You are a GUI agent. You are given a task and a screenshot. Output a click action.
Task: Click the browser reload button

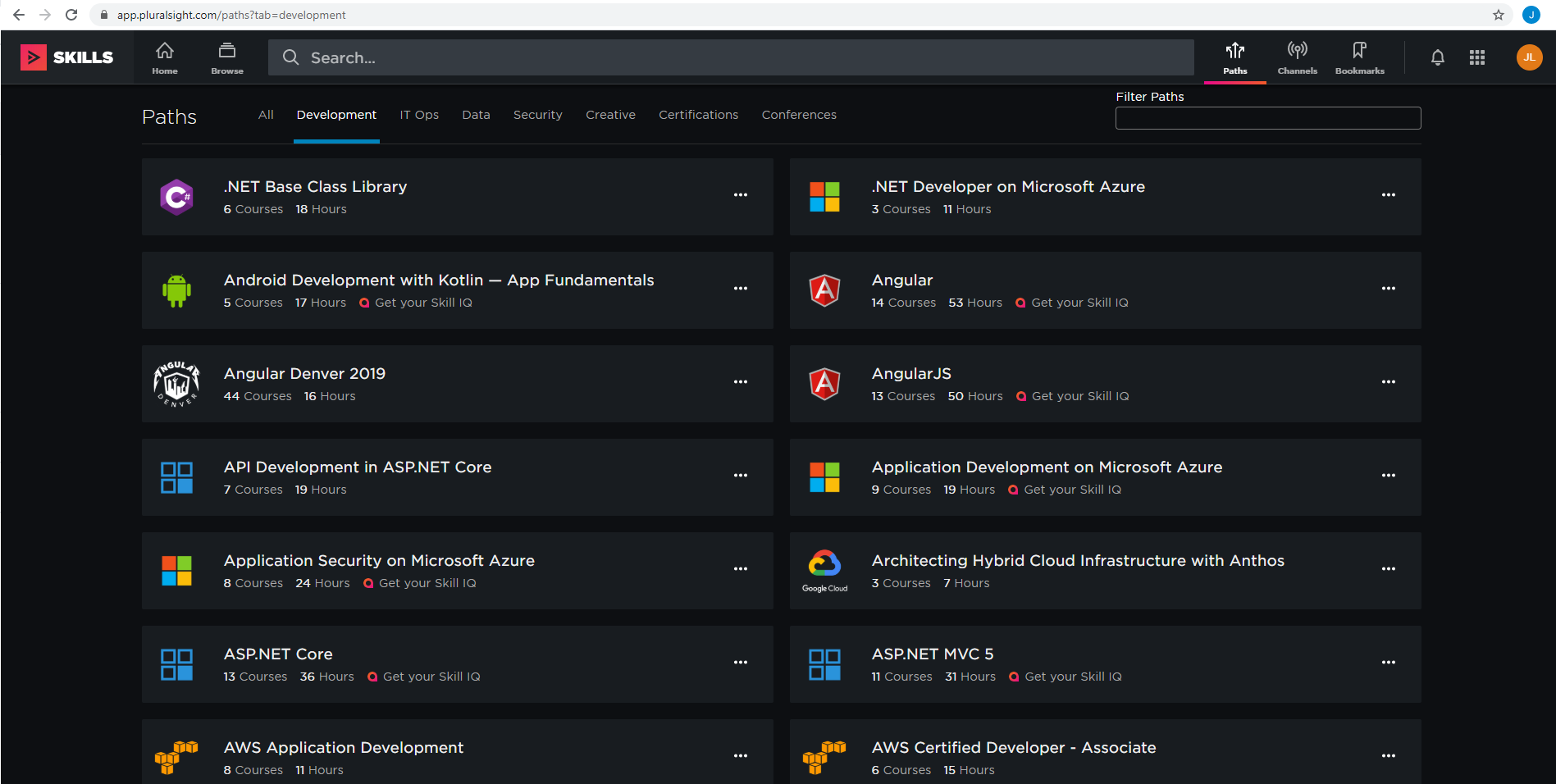coord(71,15)
